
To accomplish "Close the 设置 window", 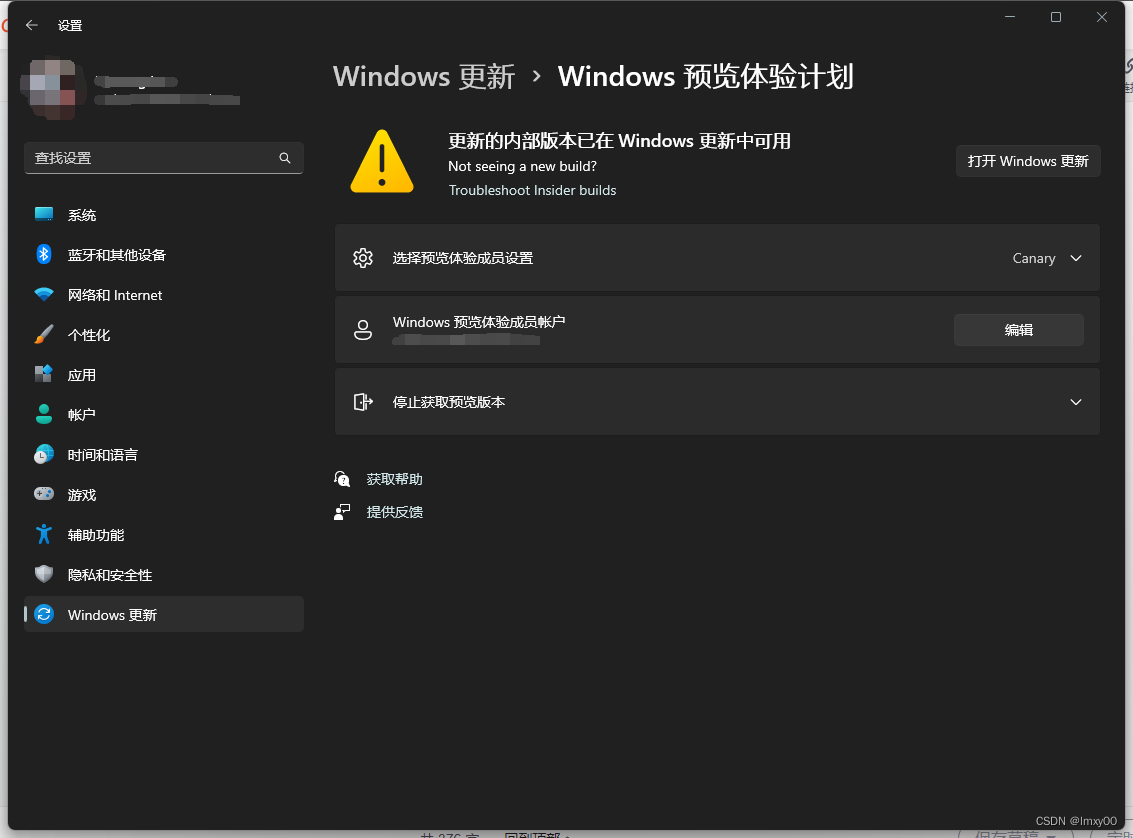I will [1101, 17].
